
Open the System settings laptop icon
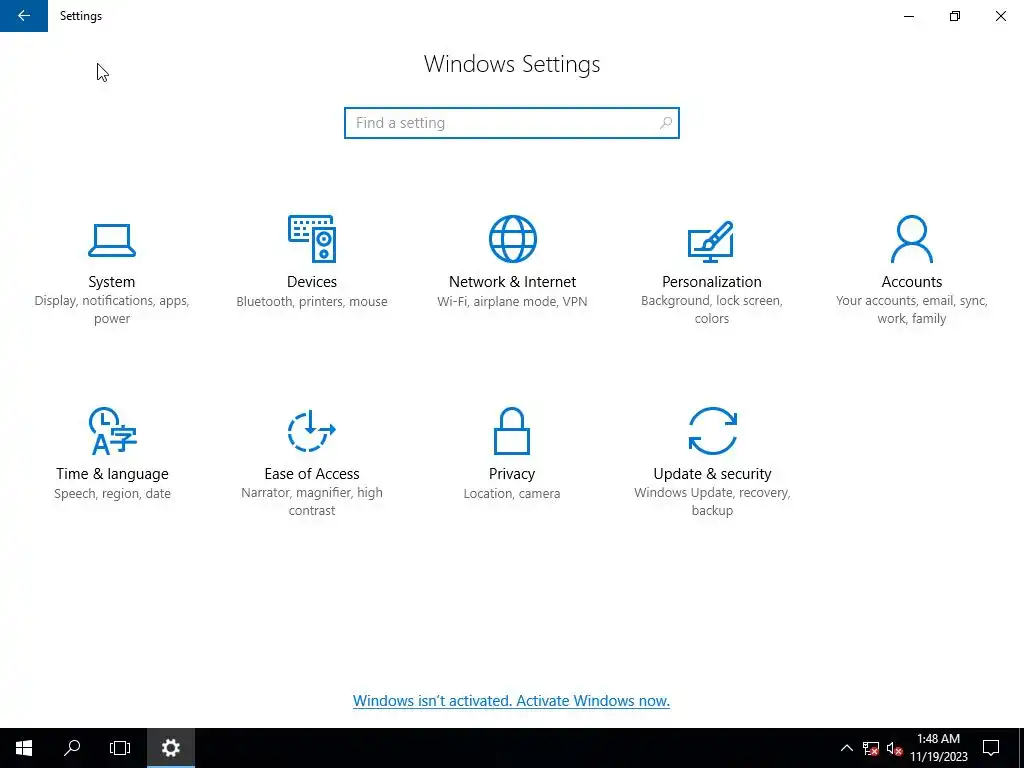click(x=112, y=240)
